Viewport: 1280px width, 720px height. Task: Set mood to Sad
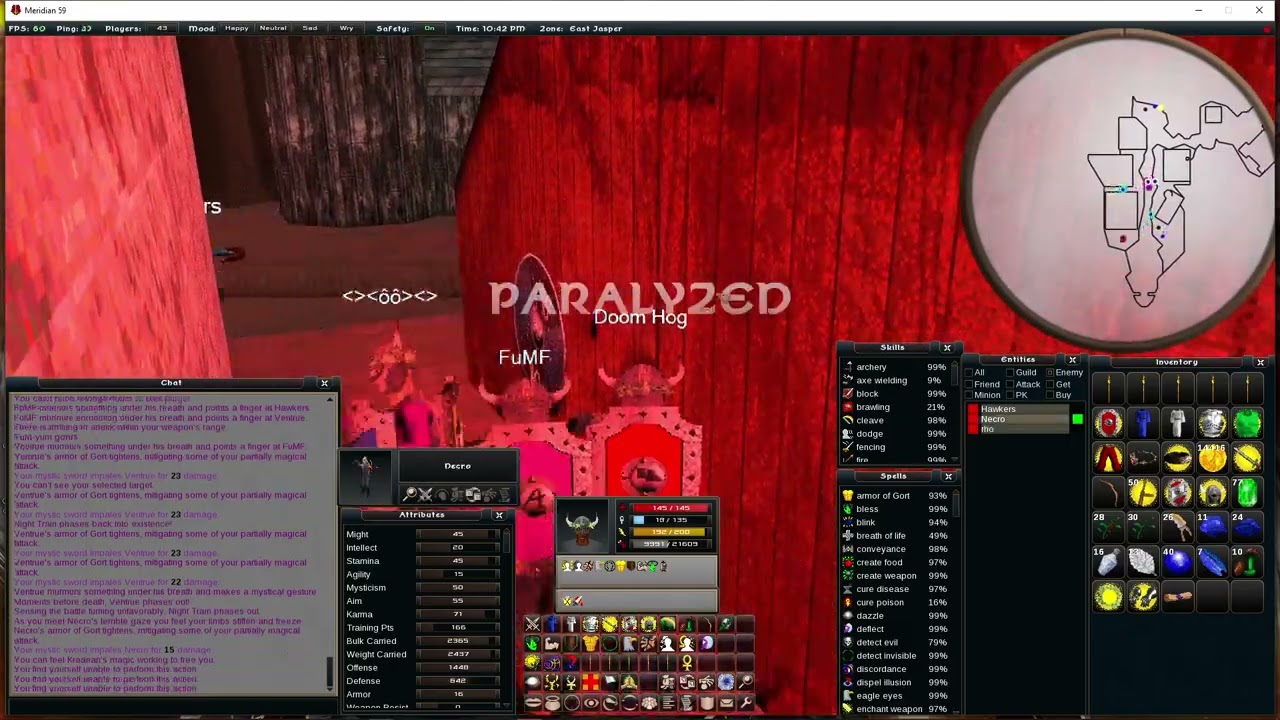pyautogui.click(x=310, y=28)
